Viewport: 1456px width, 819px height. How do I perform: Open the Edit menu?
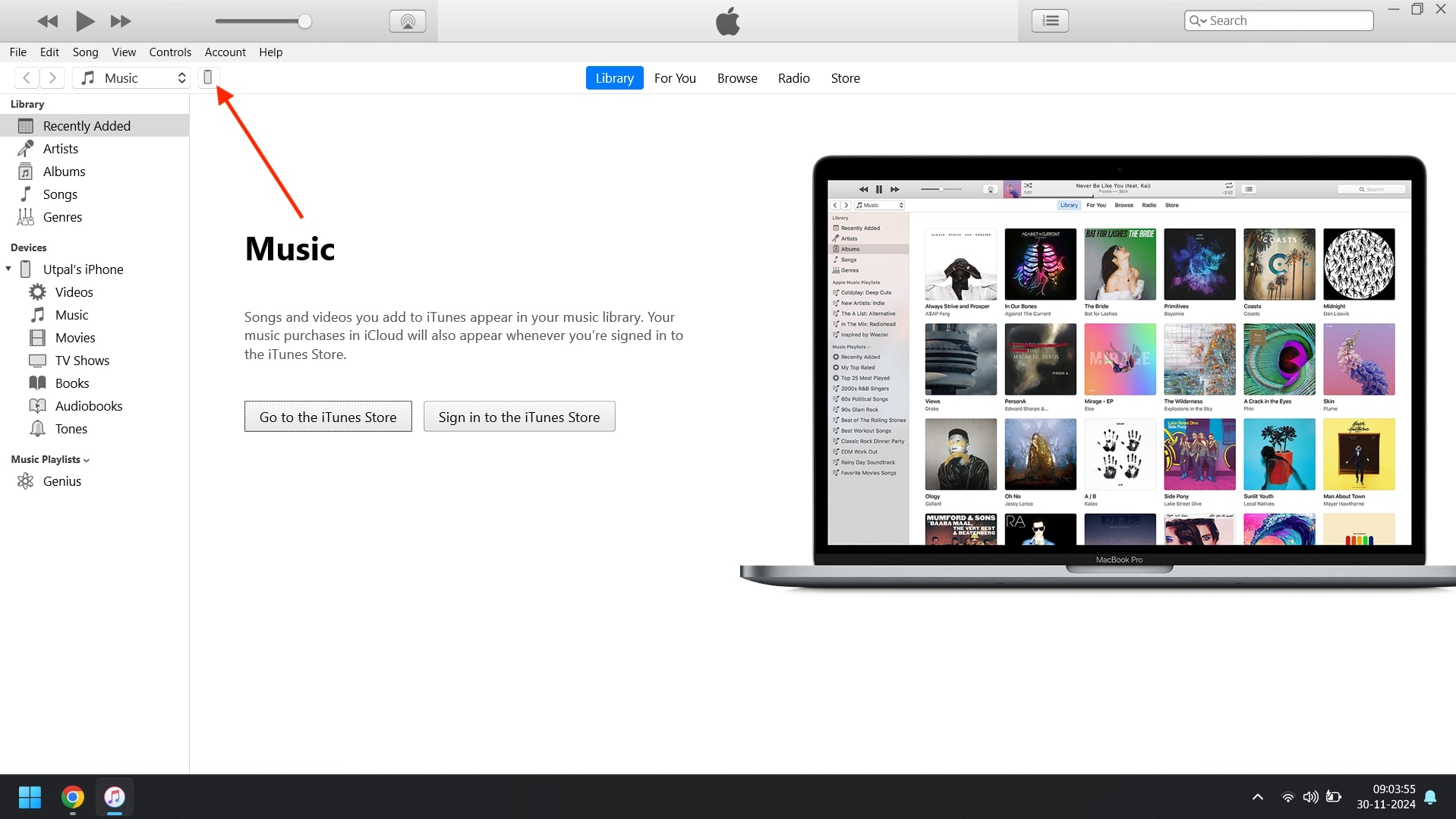[49, 52]
